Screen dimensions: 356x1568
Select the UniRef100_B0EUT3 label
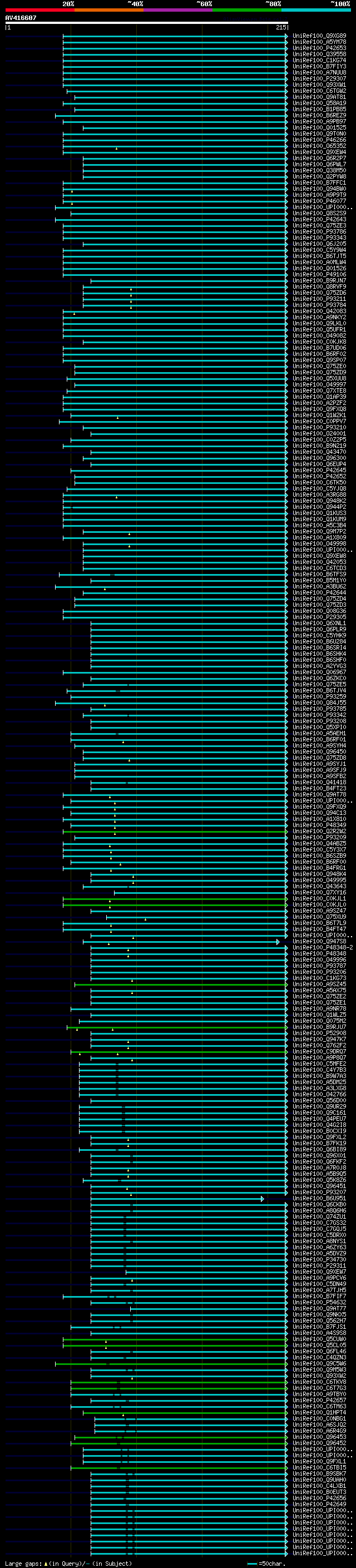click(x=319, y=1491)
